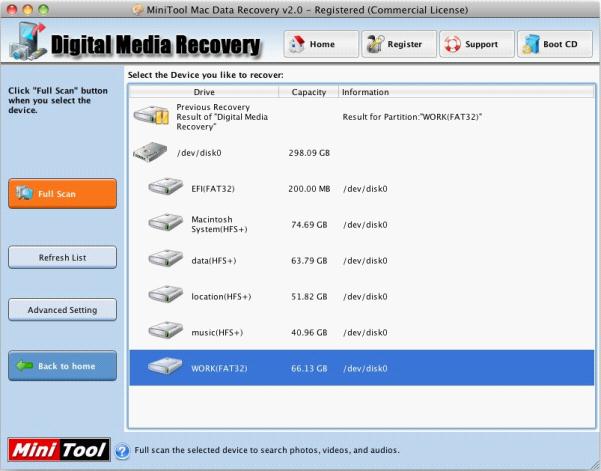601x471 pixels.
Task: Select the EFI(FAT32) partition icon
Action: tap(166, 187)
